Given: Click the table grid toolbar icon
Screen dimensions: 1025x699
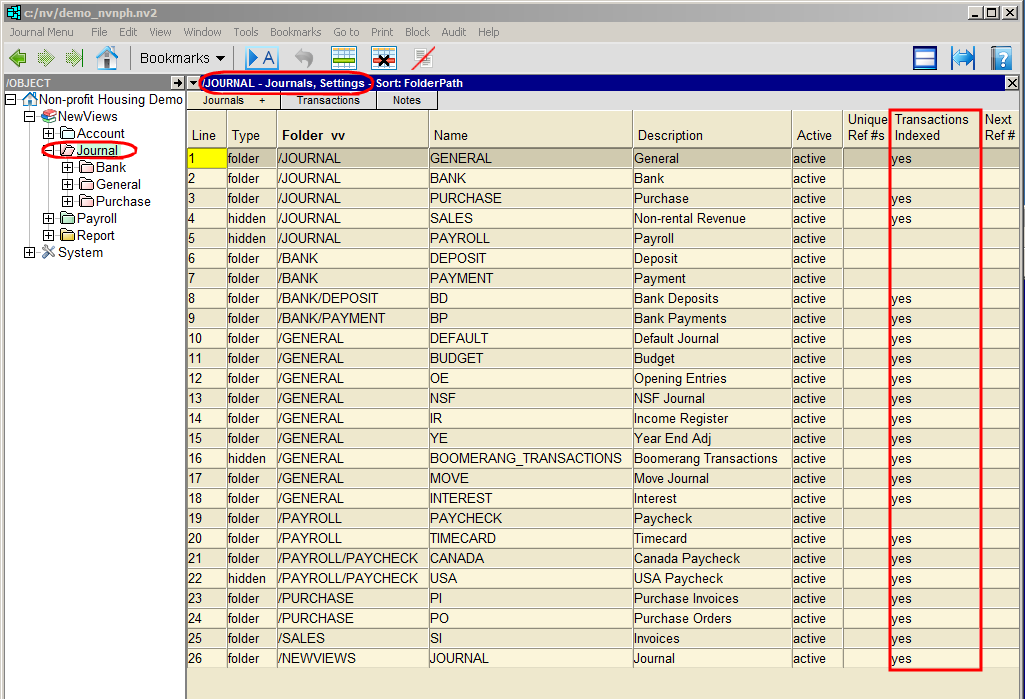Looking at the screenshot, I should tap(344, 58).
